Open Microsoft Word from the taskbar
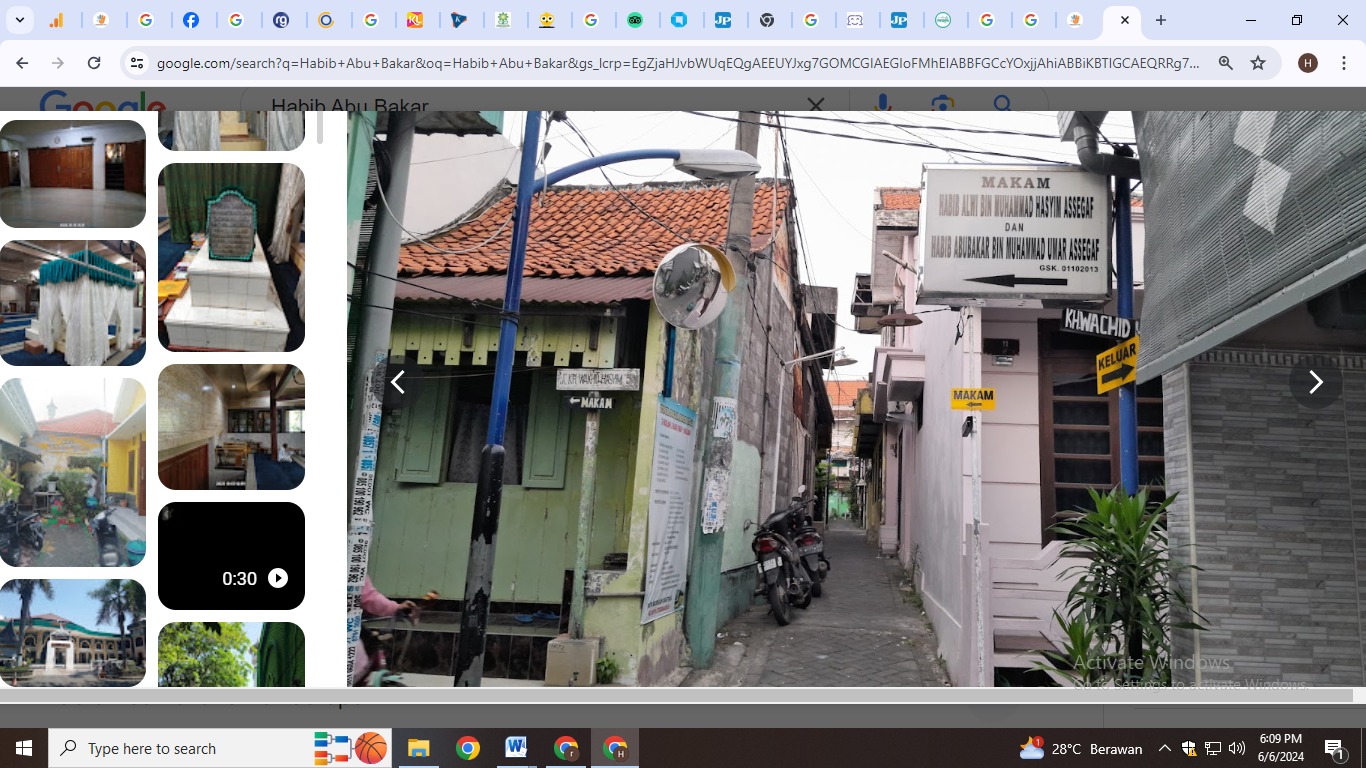Screen dimensions: 1366x768 pyautogui.click(x=516, y=748)
